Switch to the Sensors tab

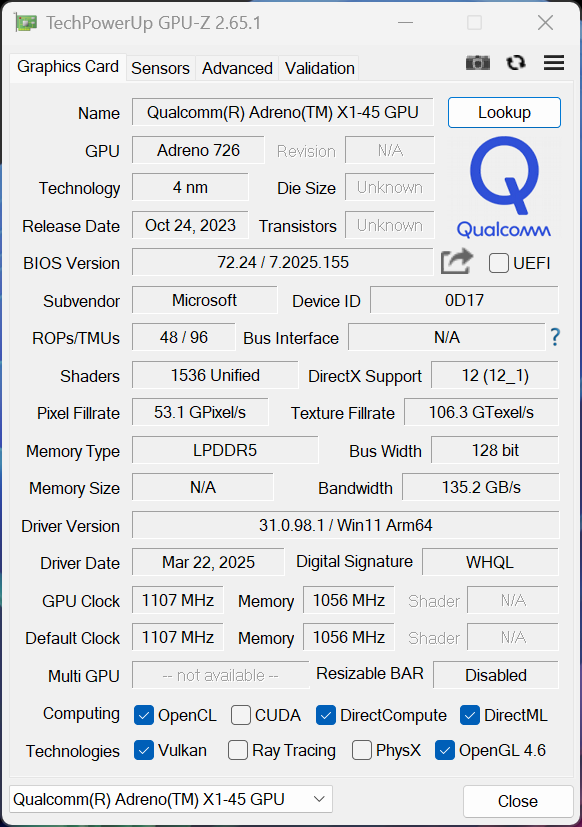[x=160, y=69]
